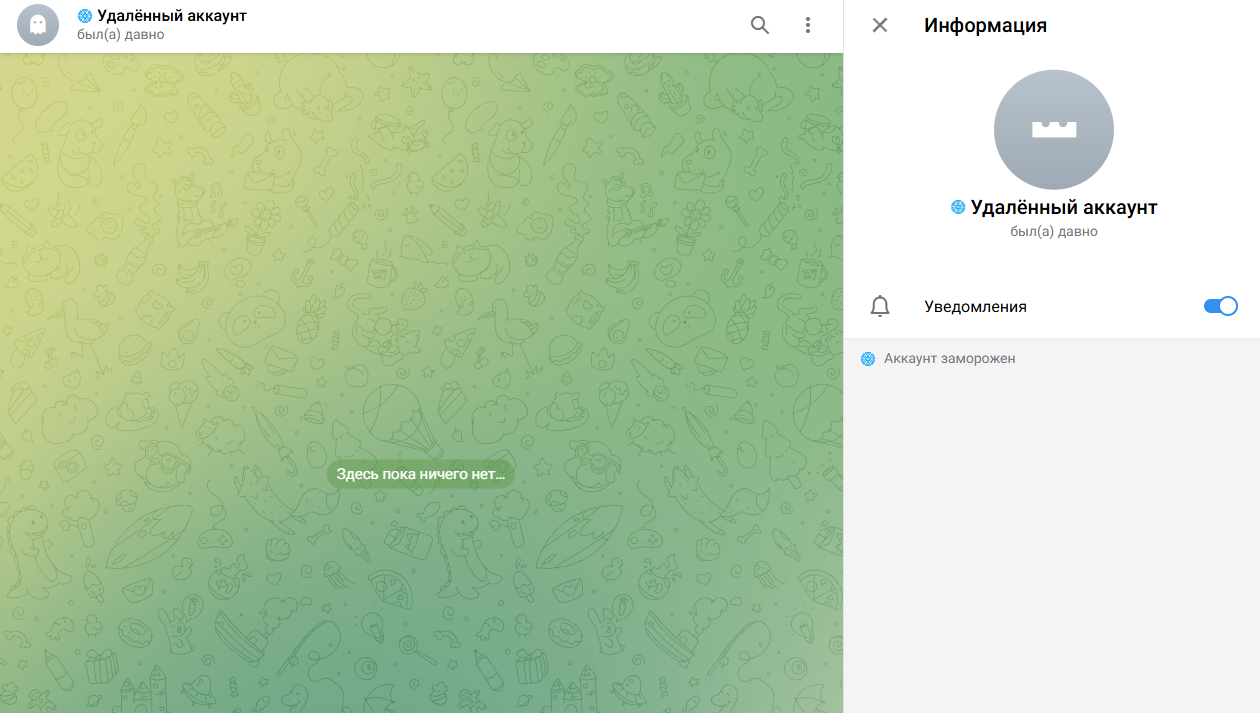The image size is (1260, 713).
Task: Open search in the chat header
Action: tap(760, 26)
